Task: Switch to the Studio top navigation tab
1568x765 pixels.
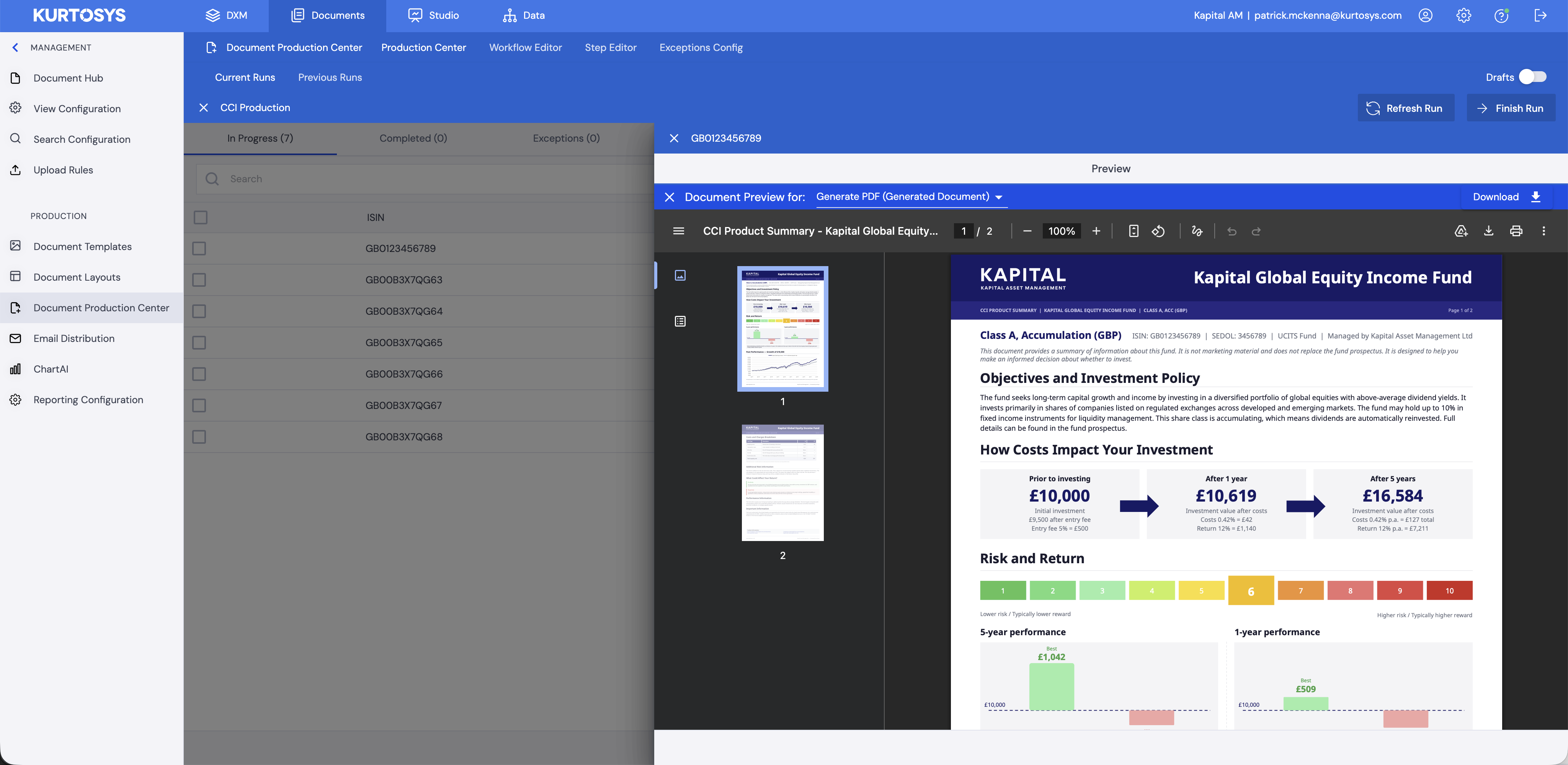Action: tap(433, 15)
